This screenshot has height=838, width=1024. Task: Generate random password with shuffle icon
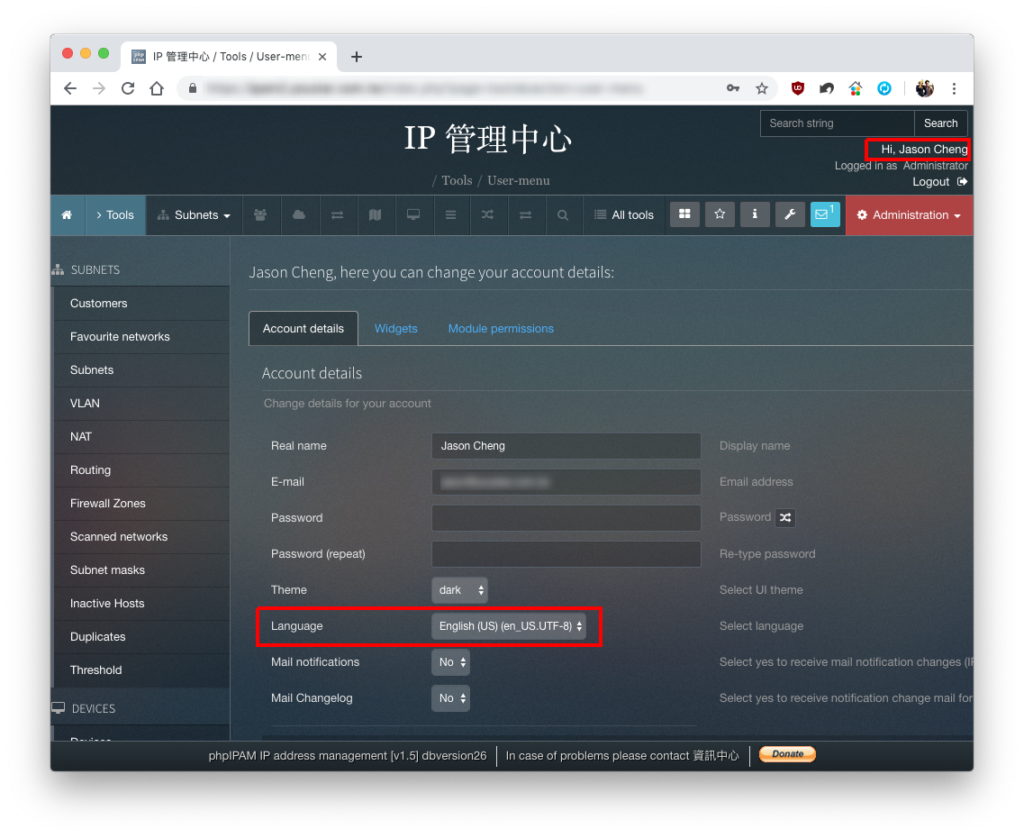click(x=785, y=517)
